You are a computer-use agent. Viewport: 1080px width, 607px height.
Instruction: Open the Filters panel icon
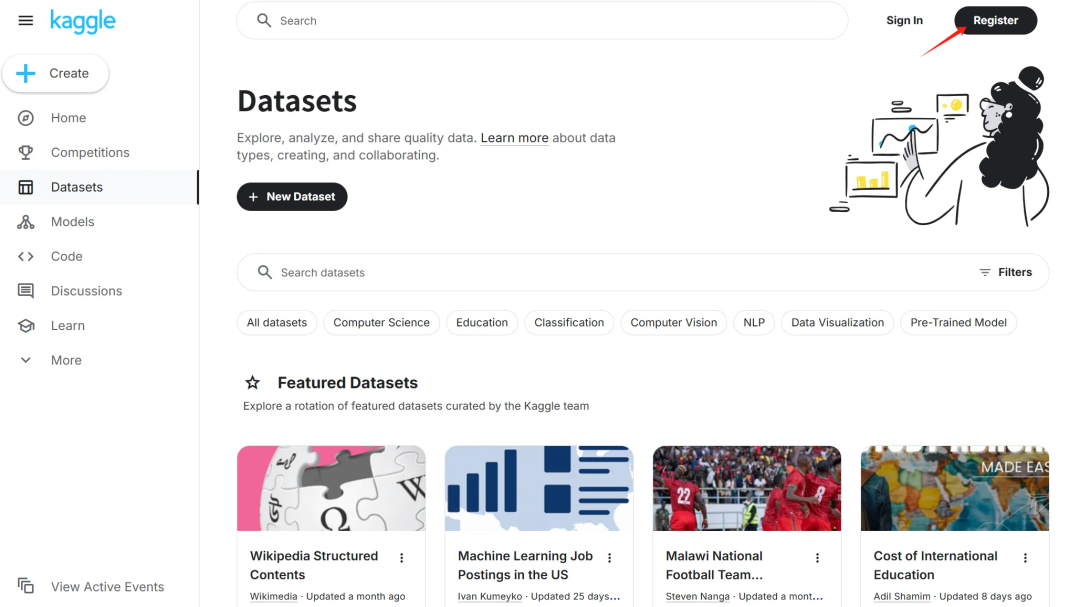coord(985,272)
